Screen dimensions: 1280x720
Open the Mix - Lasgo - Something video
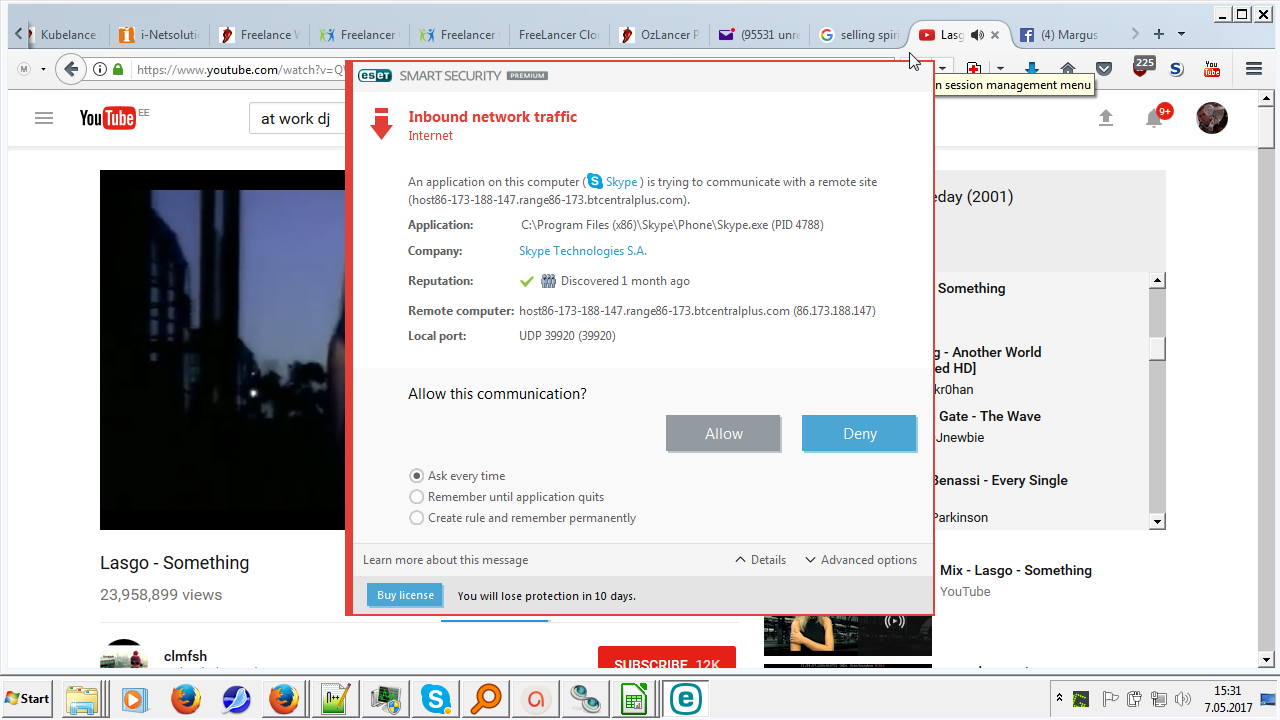(1016, 570)
